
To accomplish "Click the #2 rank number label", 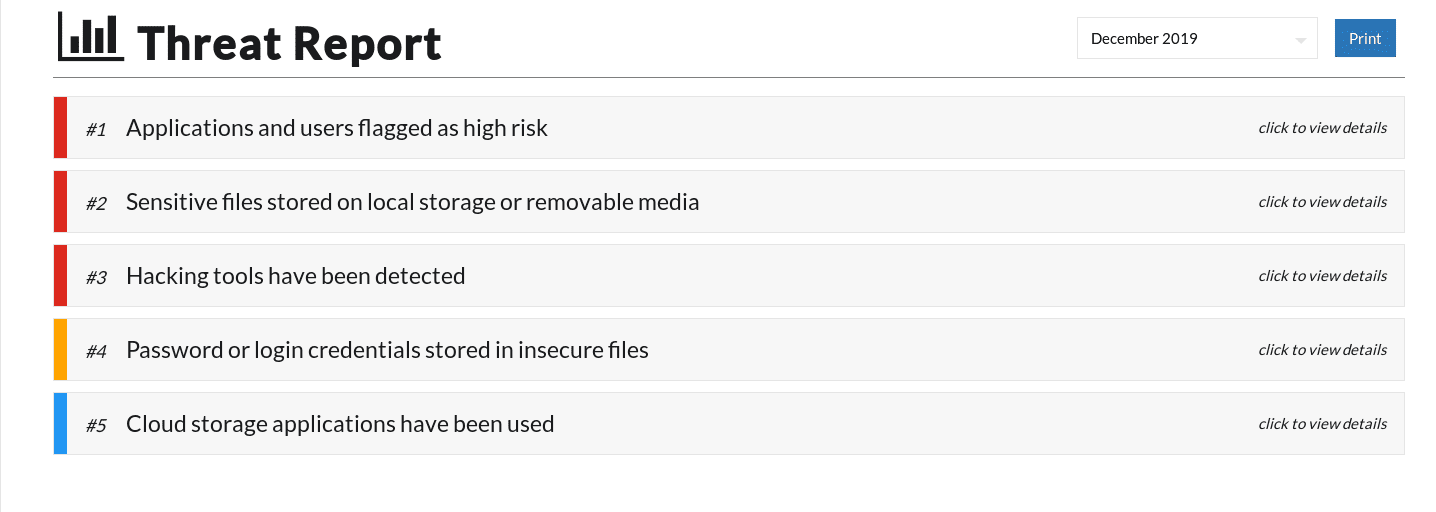I will coord(96,203).
